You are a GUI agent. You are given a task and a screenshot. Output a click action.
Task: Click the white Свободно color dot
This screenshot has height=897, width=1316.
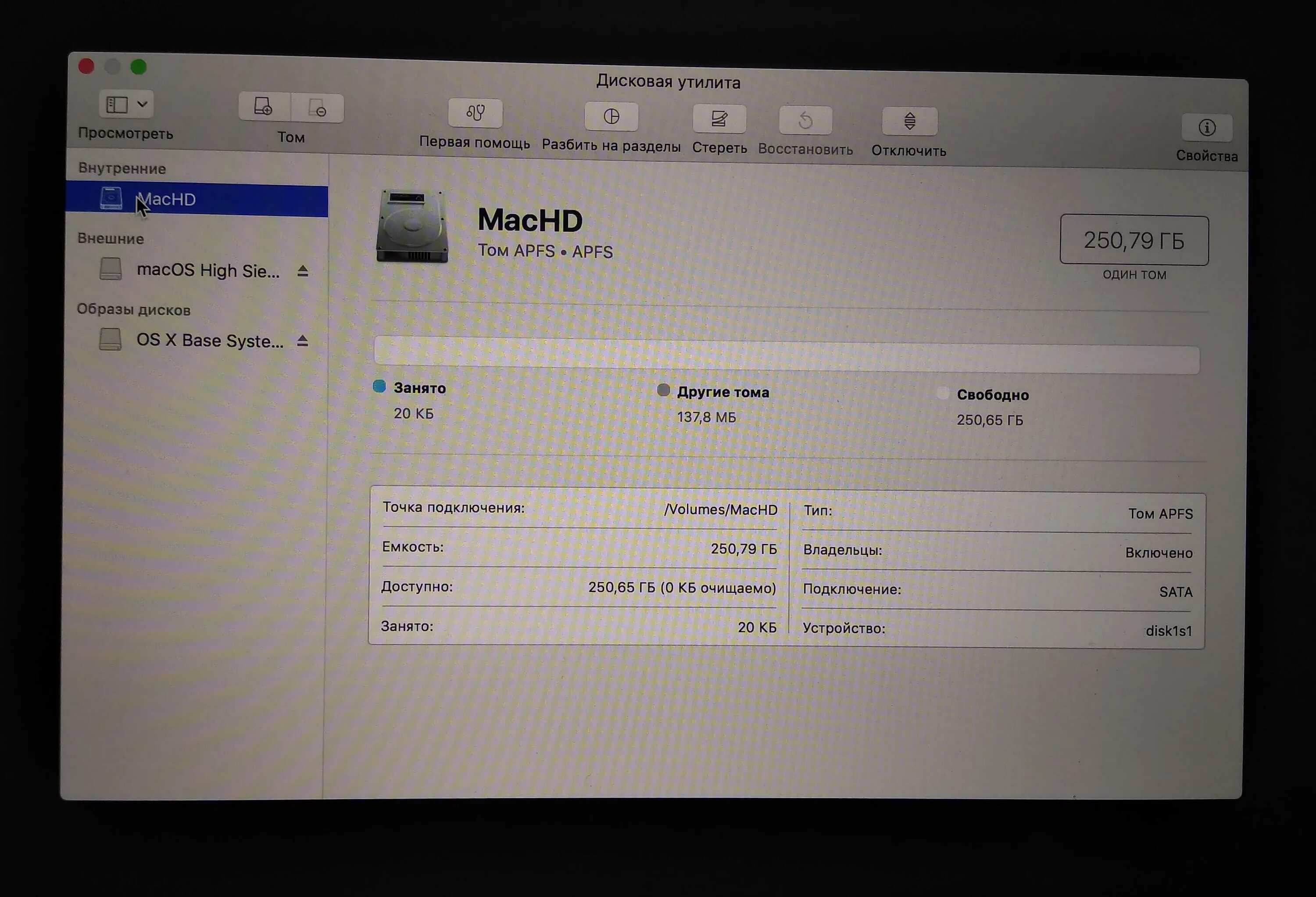click(942, 393)
